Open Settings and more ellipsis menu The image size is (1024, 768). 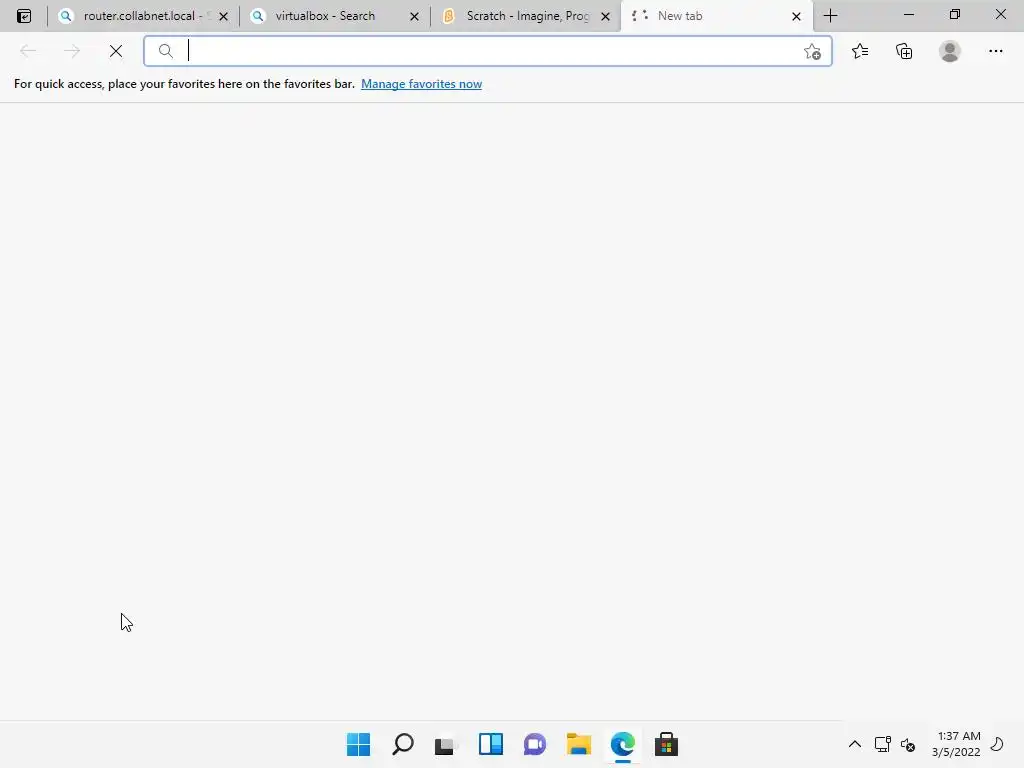(x=995, y=51)
